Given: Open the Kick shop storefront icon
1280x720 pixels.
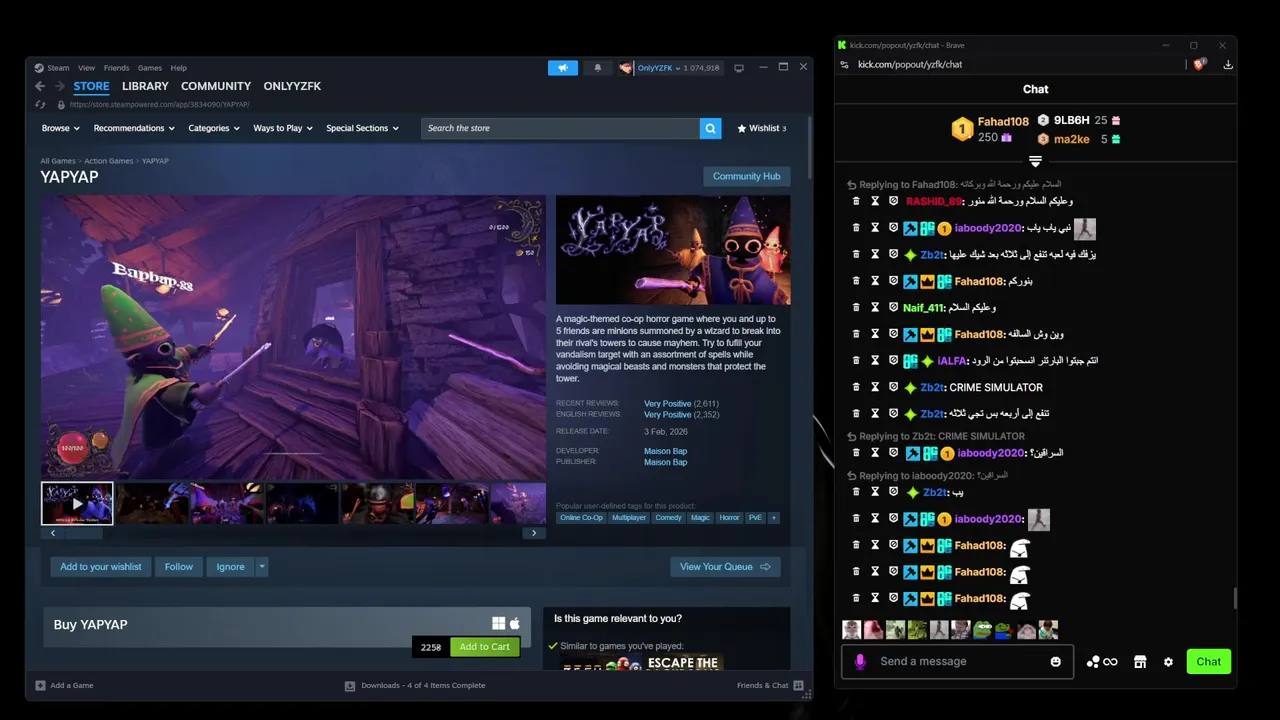Looking at the screenshot, I should pos(1139,661).
